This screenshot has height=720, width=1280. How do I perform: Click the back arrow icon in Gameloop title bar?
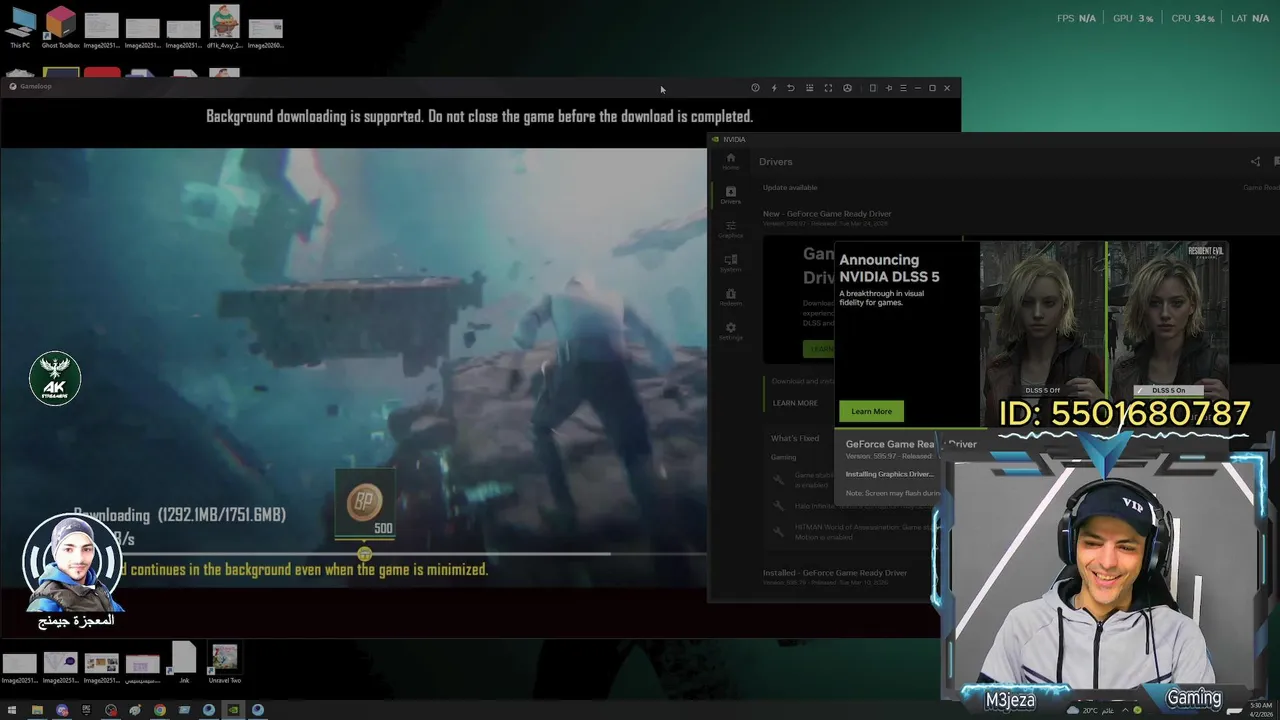pos(791,88)
